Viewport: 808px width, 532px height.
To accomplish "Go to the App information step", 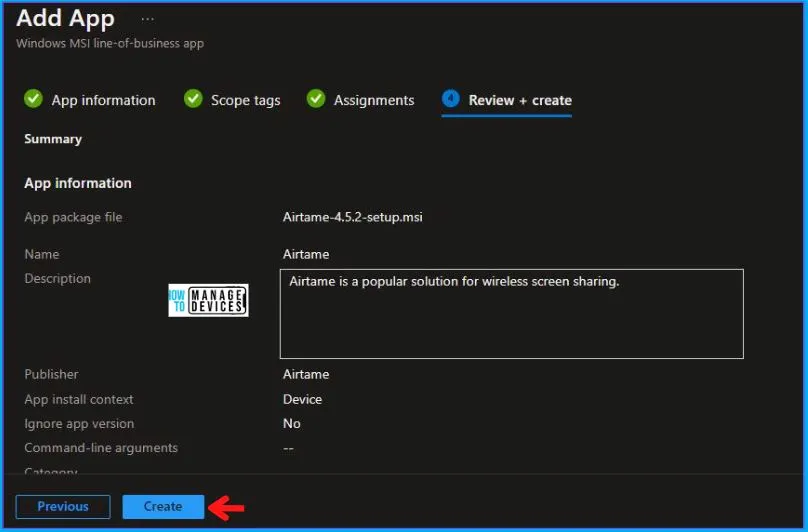I will 103,100.
